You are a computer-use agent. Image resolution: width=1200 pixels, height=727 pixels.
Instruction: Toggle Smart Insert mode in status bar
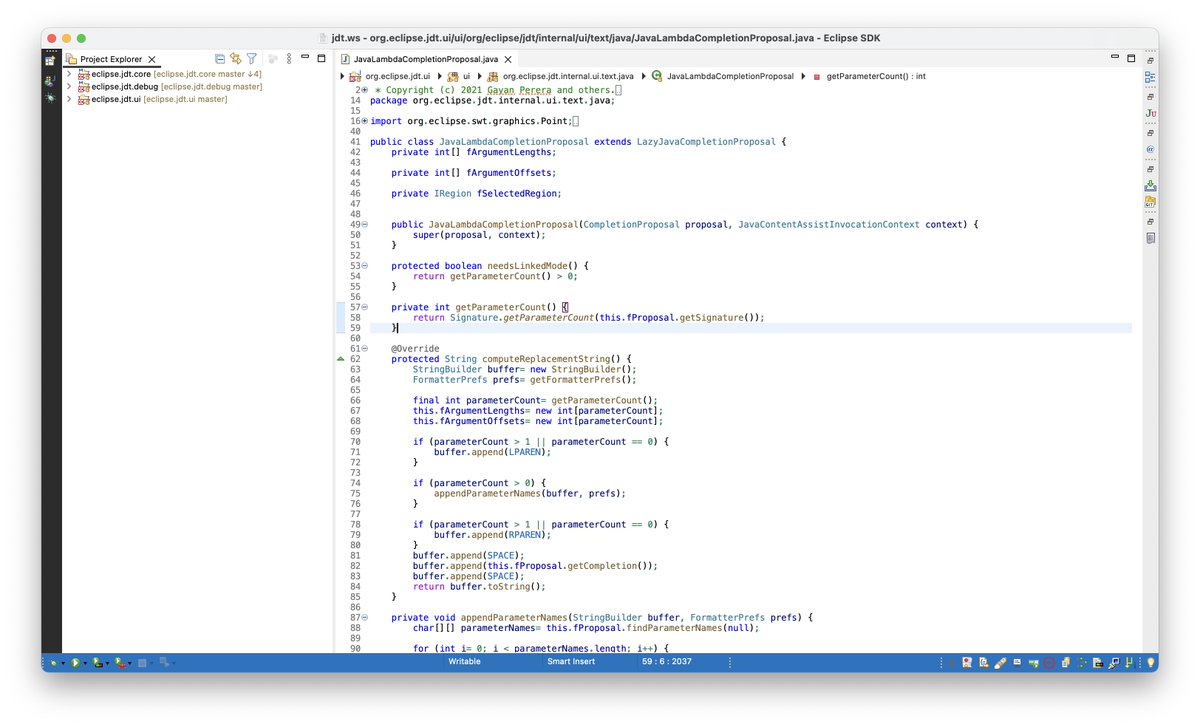(x=571, y=661)
